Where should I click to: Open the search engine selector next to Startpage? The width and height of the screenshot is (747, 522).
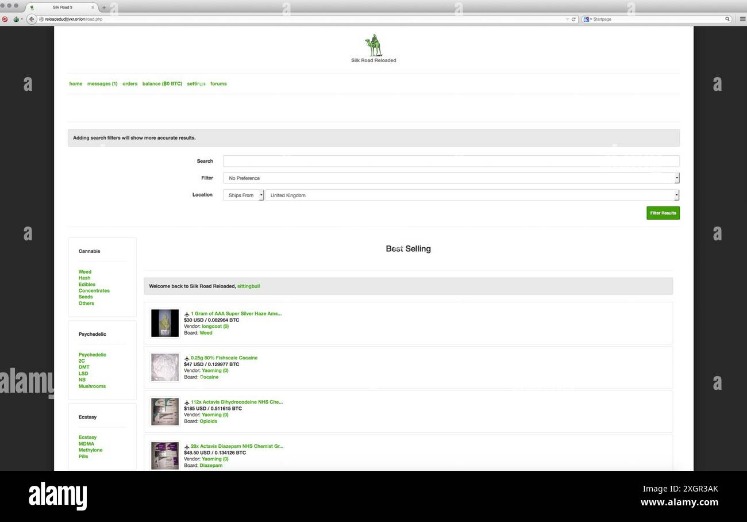pyautogui.click(x=587, y=19)
